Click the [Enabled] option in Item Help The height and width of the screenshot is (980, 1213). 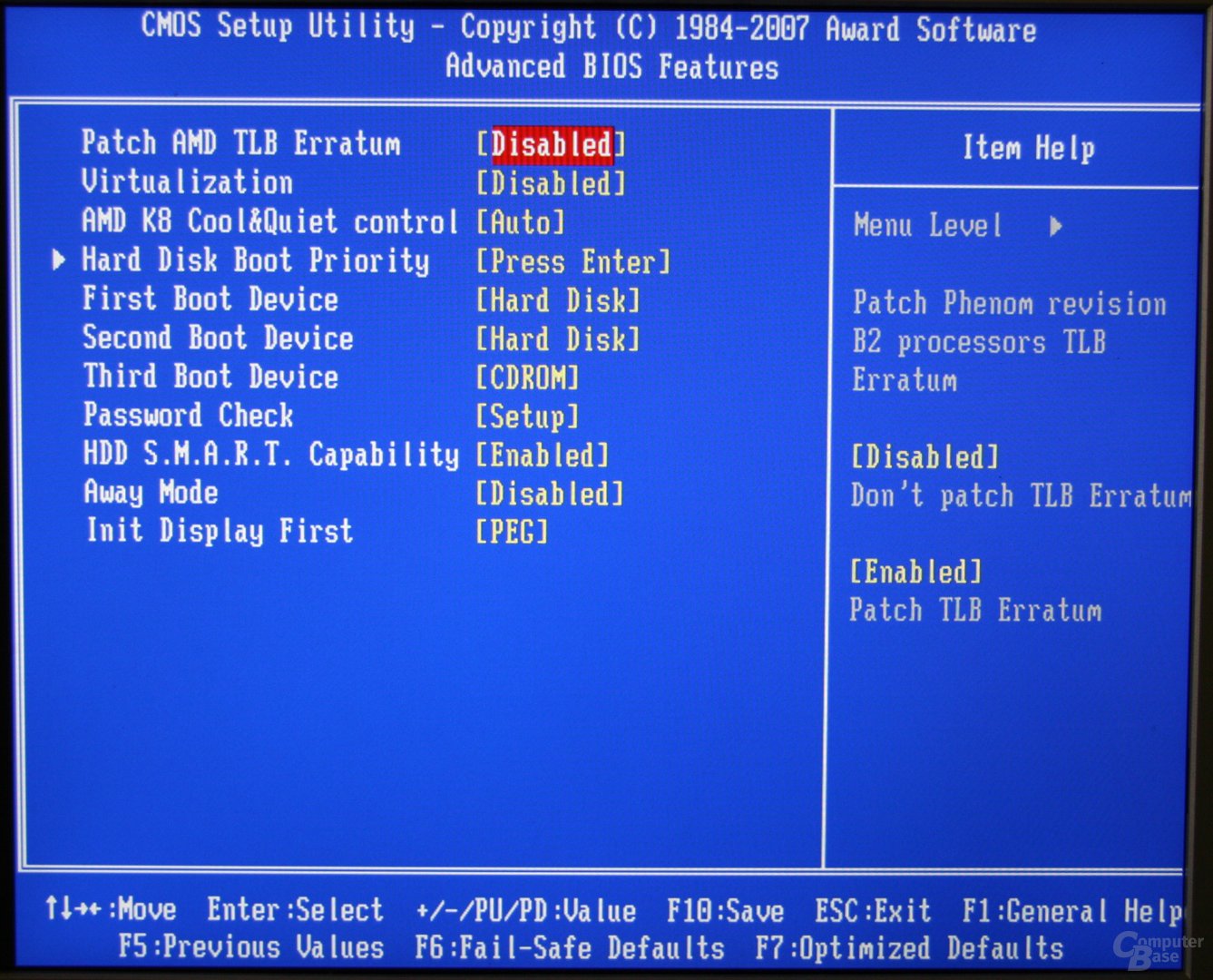[x=916, y=572]
